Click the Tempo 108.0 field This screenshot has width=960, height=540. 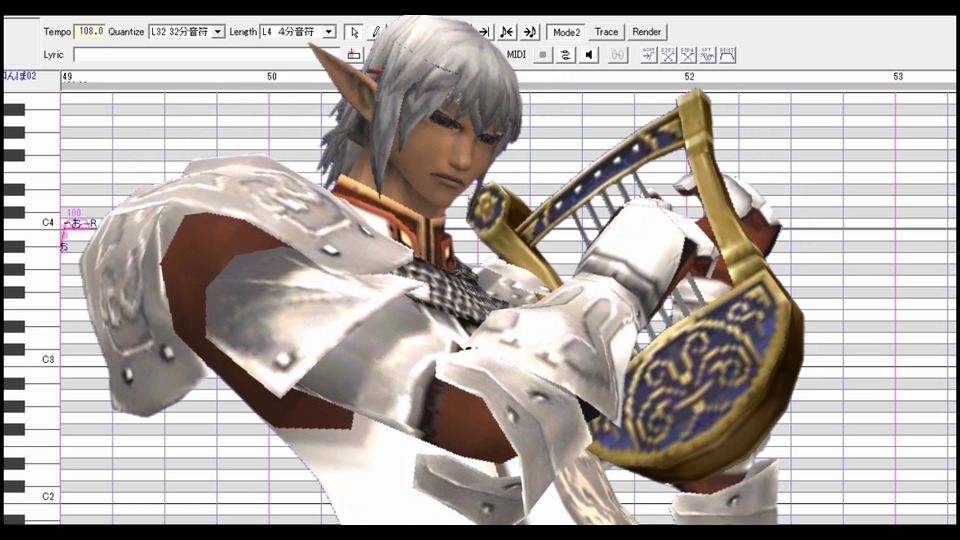tap(89, 31)
